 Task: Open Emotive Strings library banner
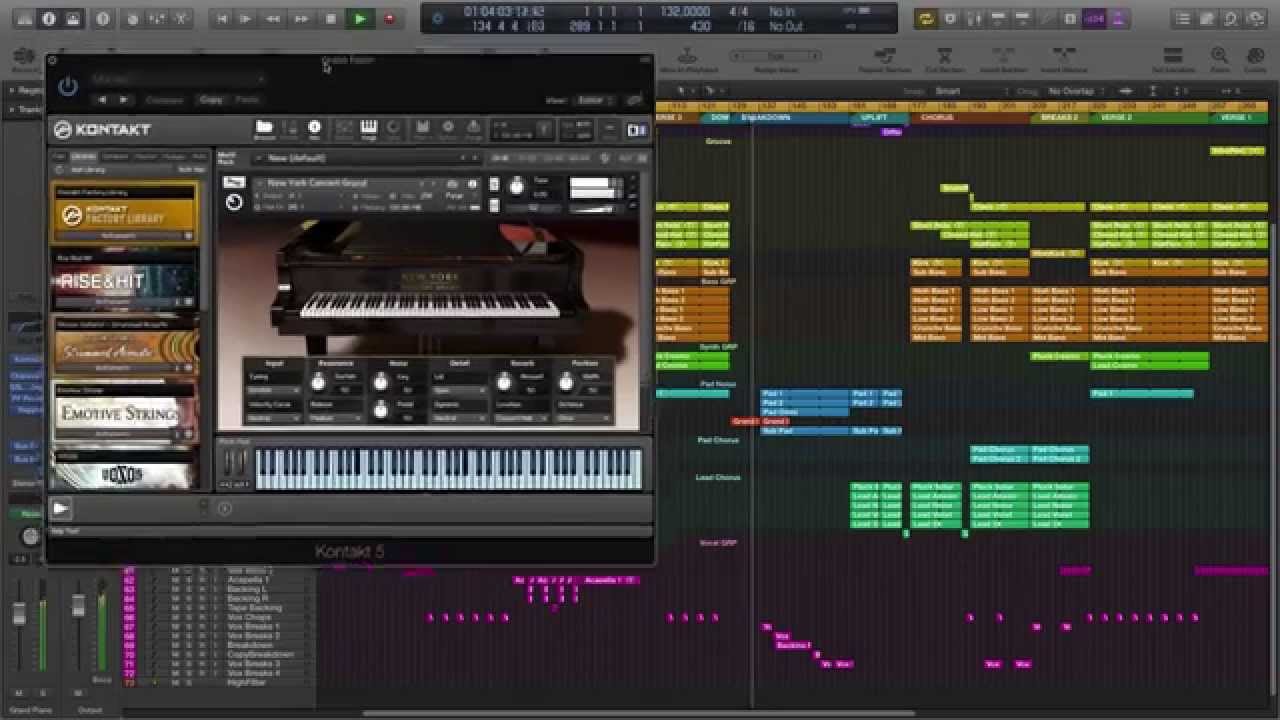124,413
